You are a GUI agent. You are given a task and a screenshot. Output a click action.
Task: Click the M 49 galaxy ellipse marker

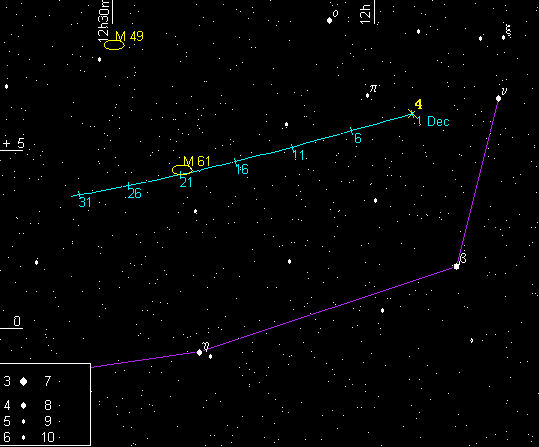click(x=114, y=45)
